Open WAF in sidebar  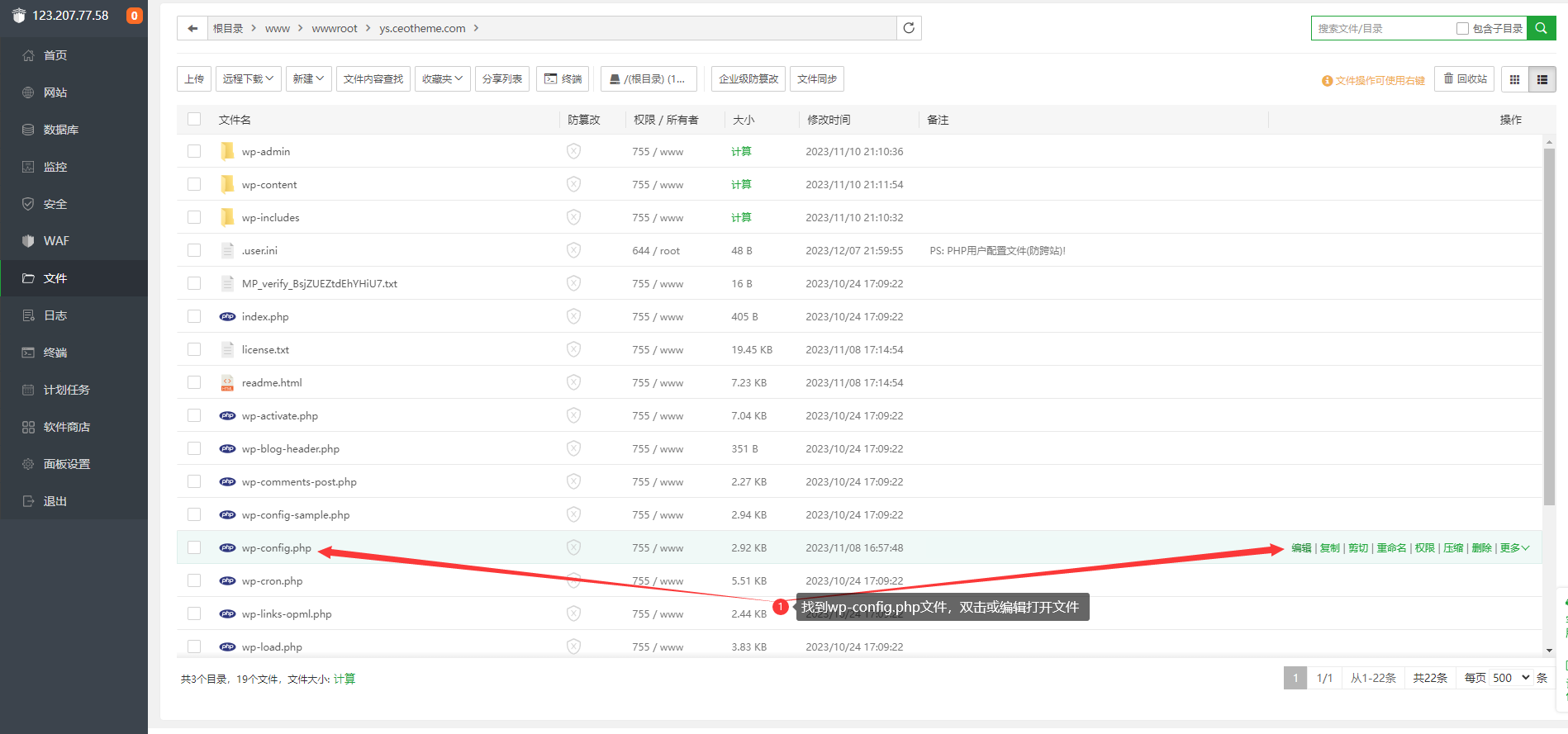click(x=74, y=241)
